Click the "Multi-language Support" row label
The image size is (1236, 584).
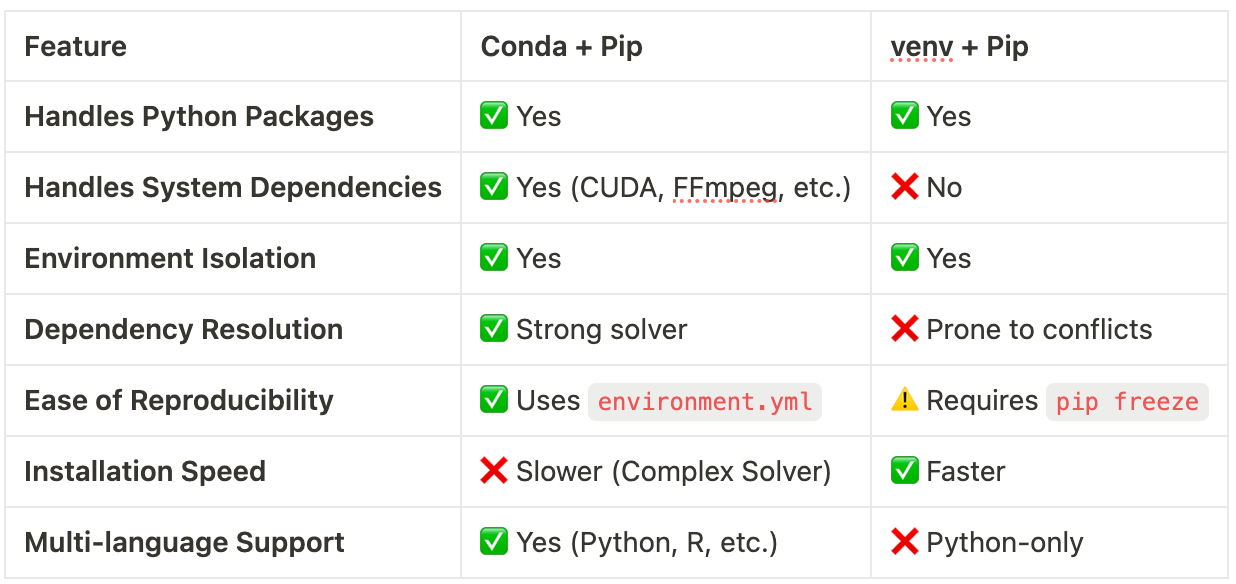click(x=184, y=542)
